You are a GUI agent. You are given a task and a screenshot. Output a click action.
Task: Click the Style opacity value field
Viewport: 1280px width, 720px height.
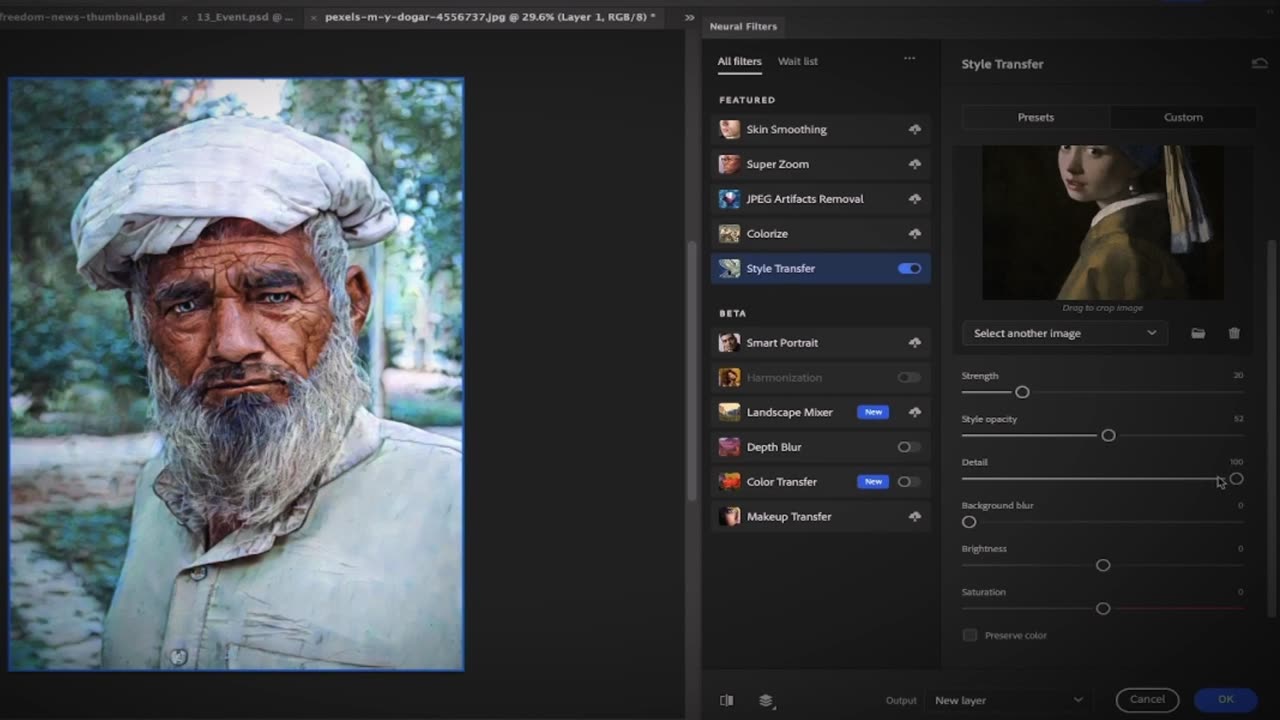click(1238, 419)
